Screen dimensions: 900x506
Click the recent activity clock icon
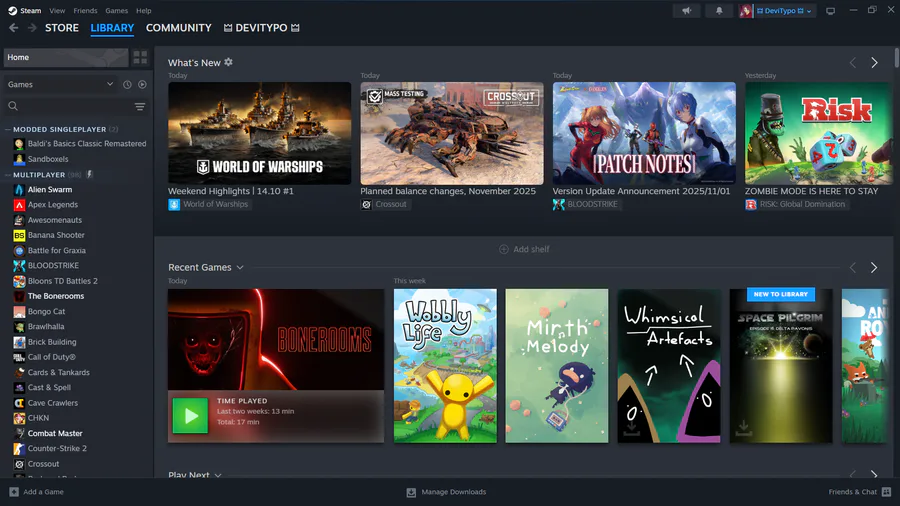[x=127, y=84]
